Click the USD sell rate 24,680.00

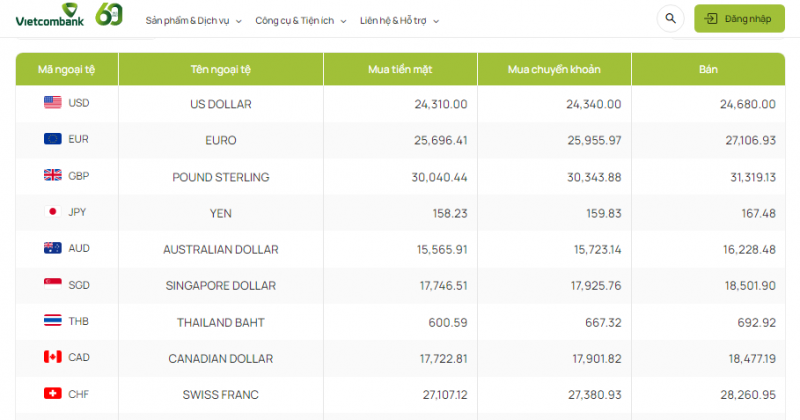(748, 104)
